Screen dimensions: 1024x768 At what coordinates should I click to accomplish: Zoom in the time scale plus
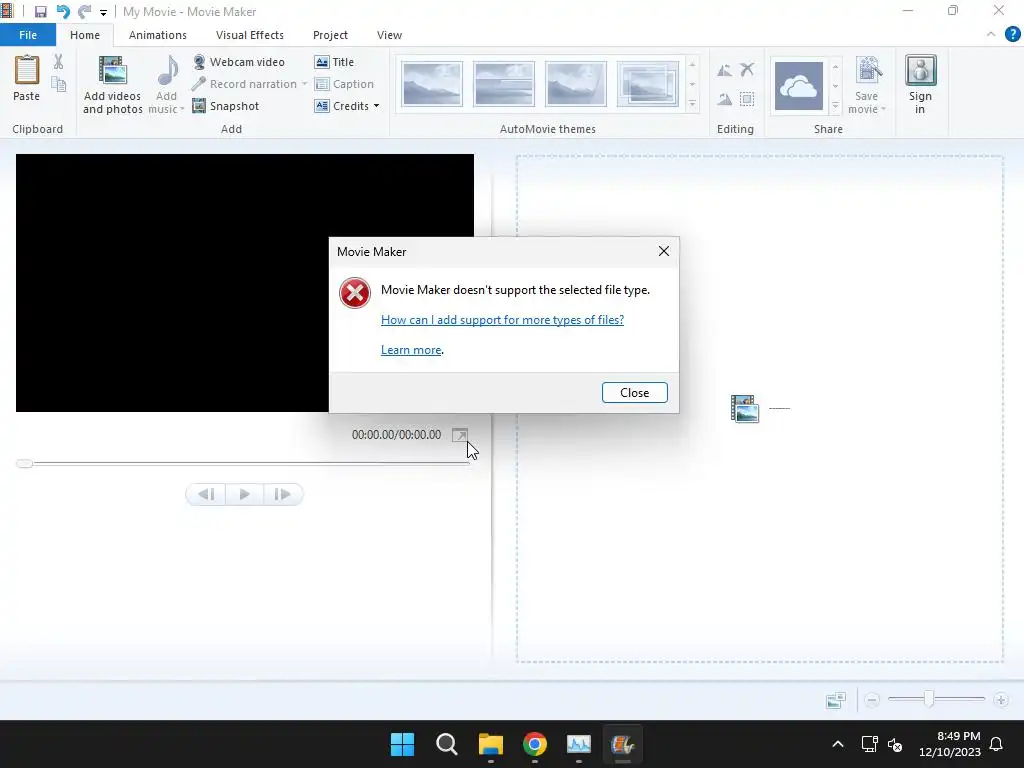click(1000, 700)
